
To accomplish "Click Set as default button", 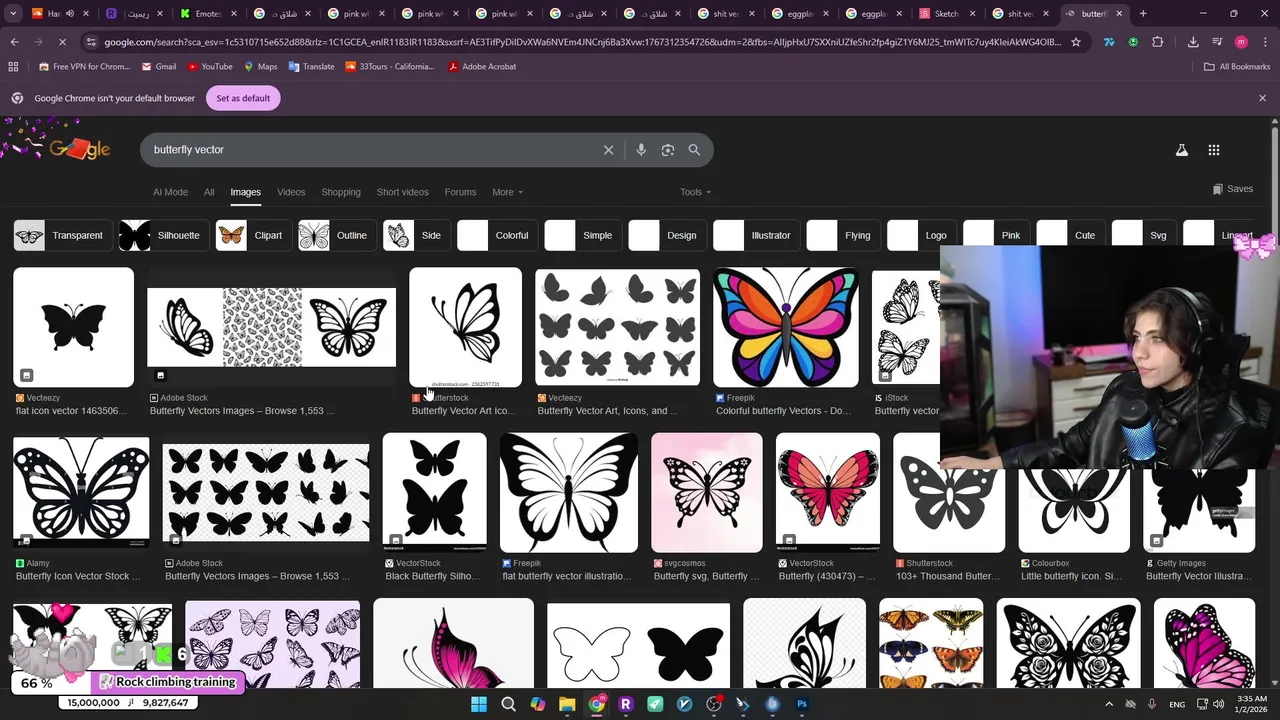I will pos(243,98).
